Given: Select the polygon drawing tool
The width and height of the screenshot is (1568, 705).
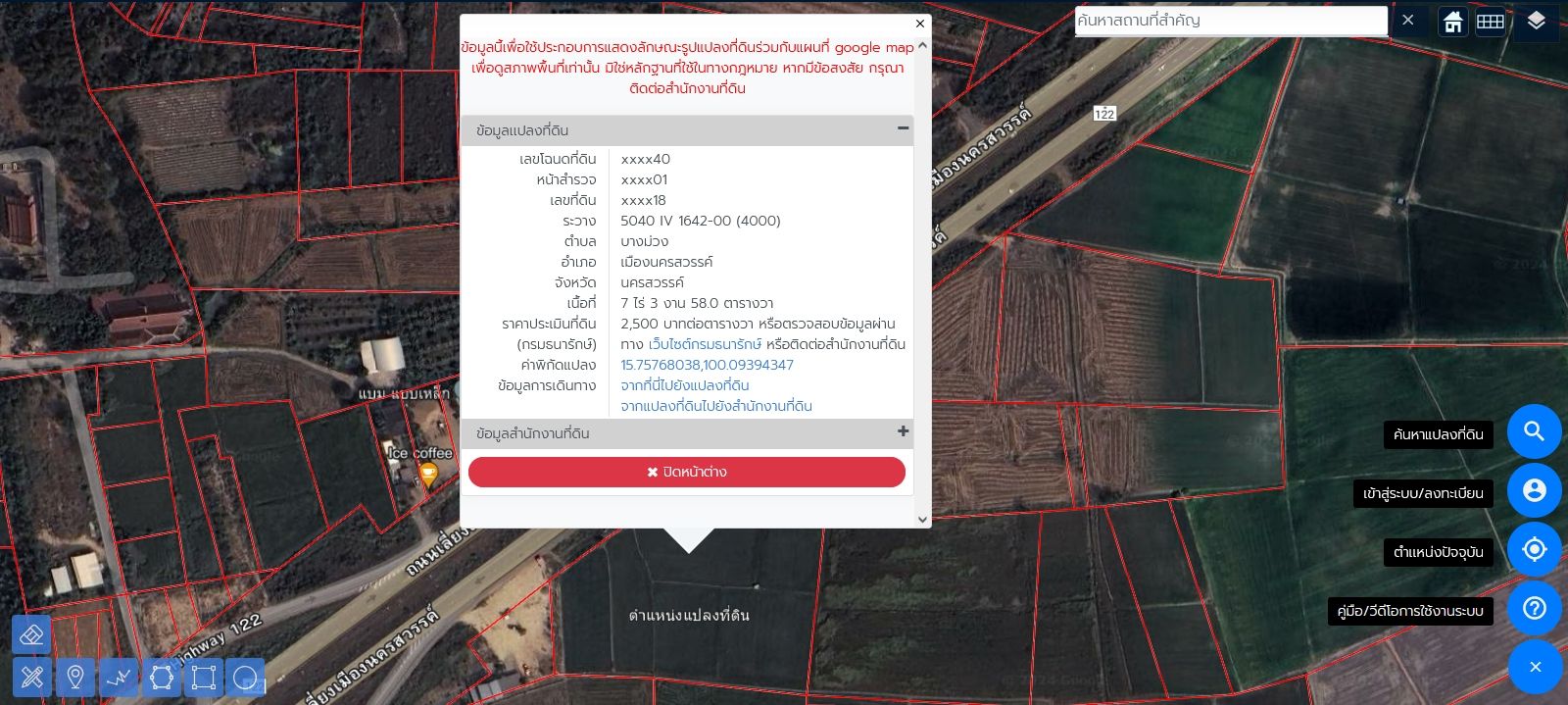Looking at the screenshot, I should pyautogui.click(x=162, y=678).
